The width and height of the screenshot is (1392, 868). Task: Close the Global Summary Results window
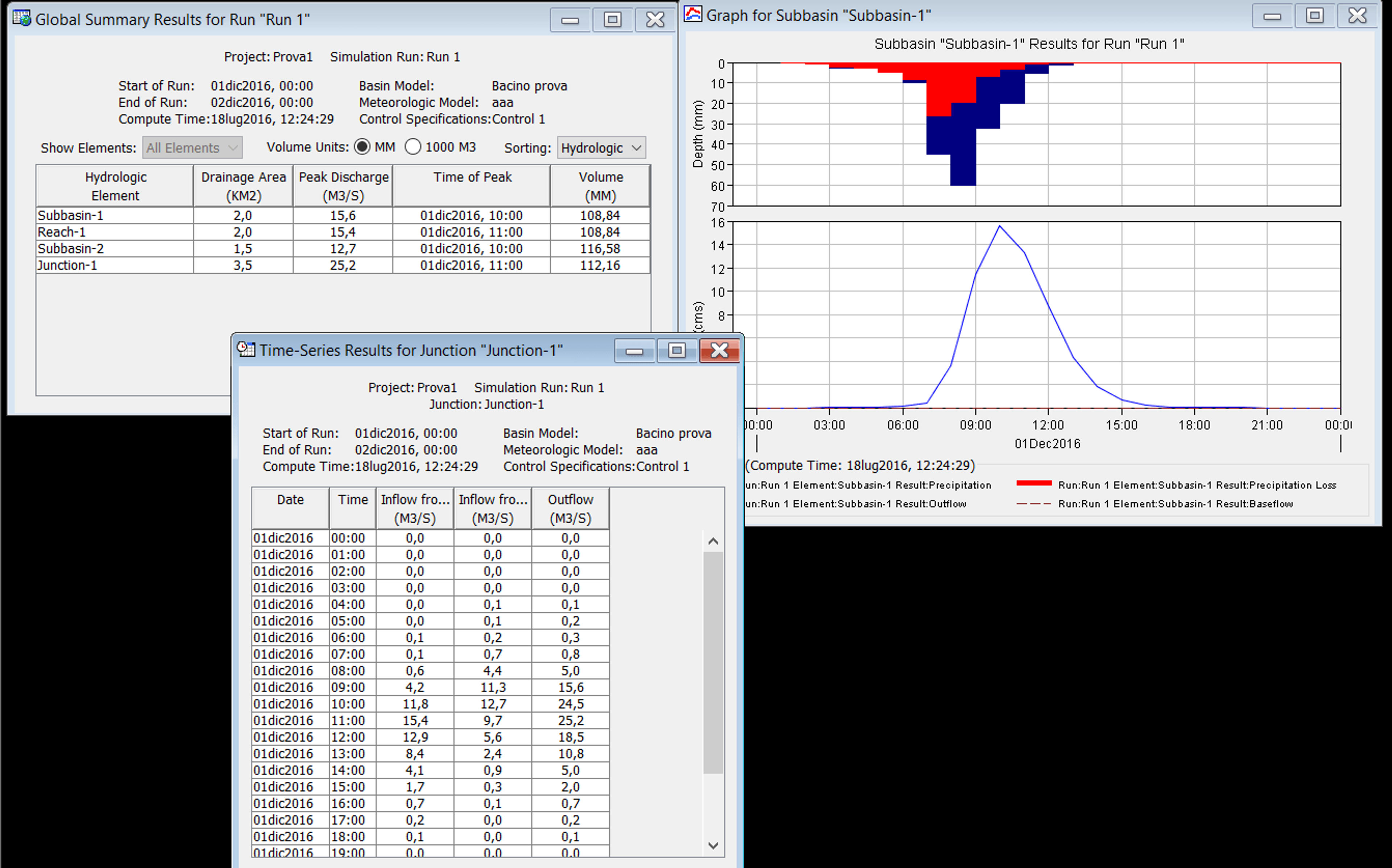655,20
